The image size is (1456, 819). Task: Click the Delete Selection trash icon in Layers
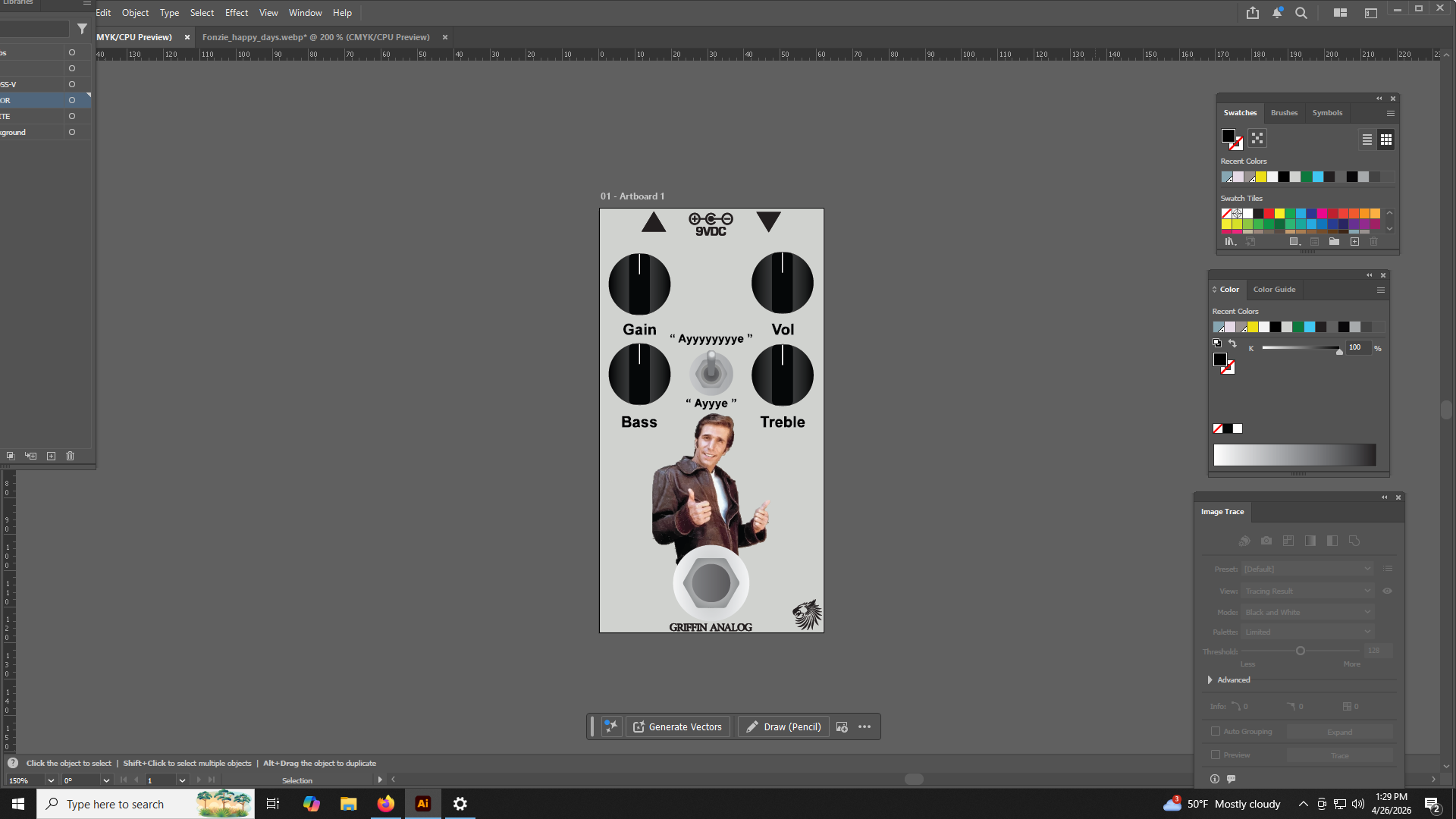click(x=70, y=457)
